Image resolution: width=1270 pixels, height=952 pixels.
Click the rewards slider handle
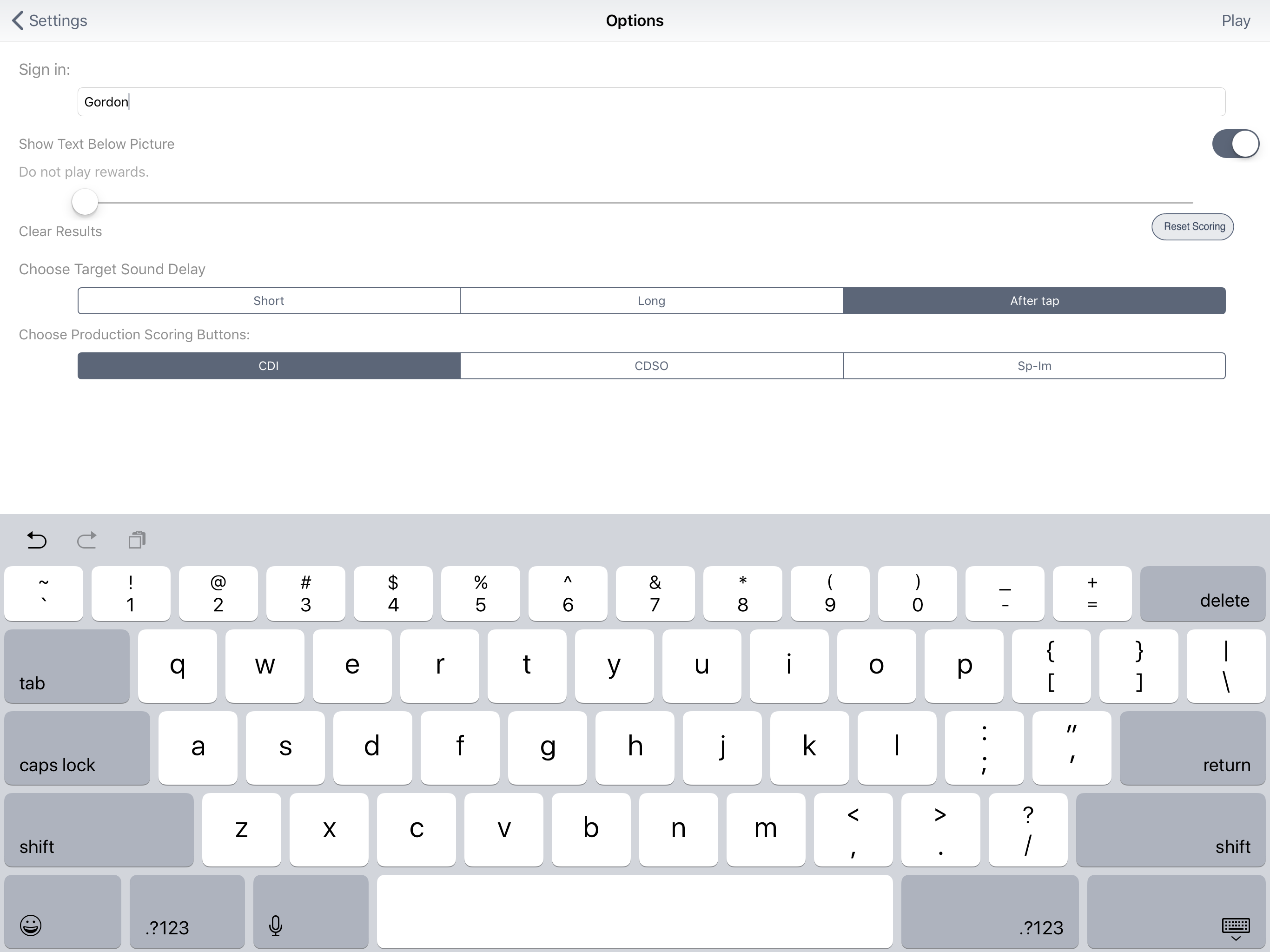(85, 202)
